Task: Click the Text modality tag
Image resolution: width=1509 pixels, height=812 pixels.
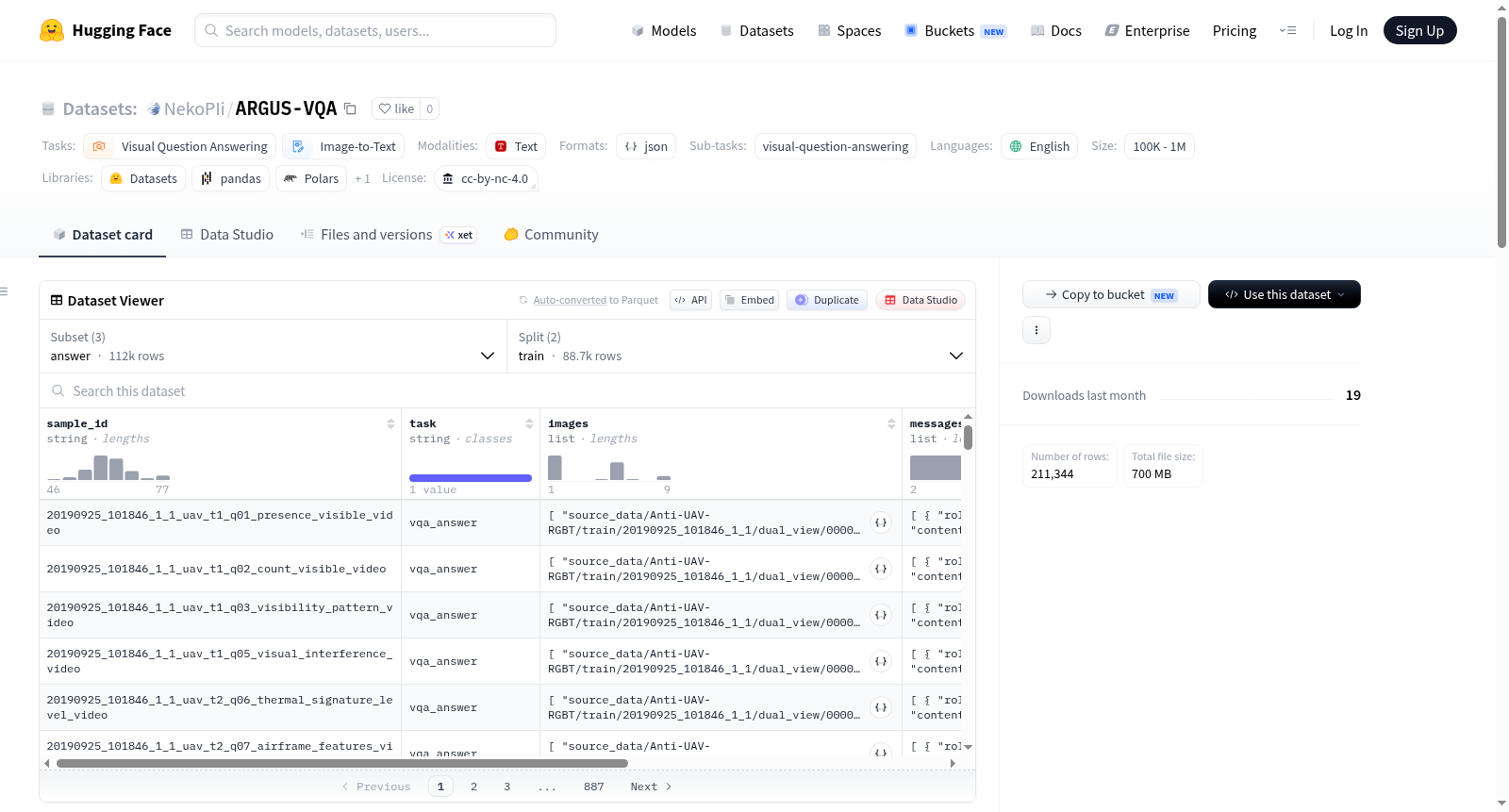Action: pyautogui.click(x=516, y=146)
